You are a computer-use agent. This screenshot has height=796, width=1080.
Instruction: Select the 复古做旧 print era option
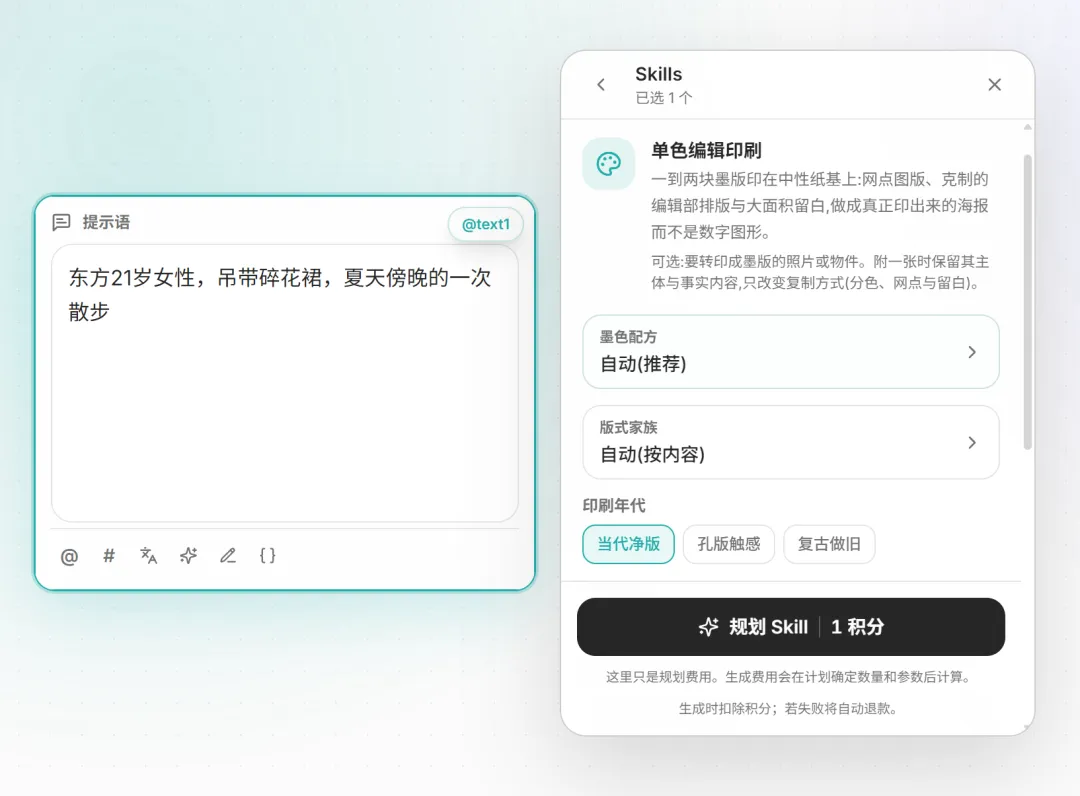[x=829, y=544]
